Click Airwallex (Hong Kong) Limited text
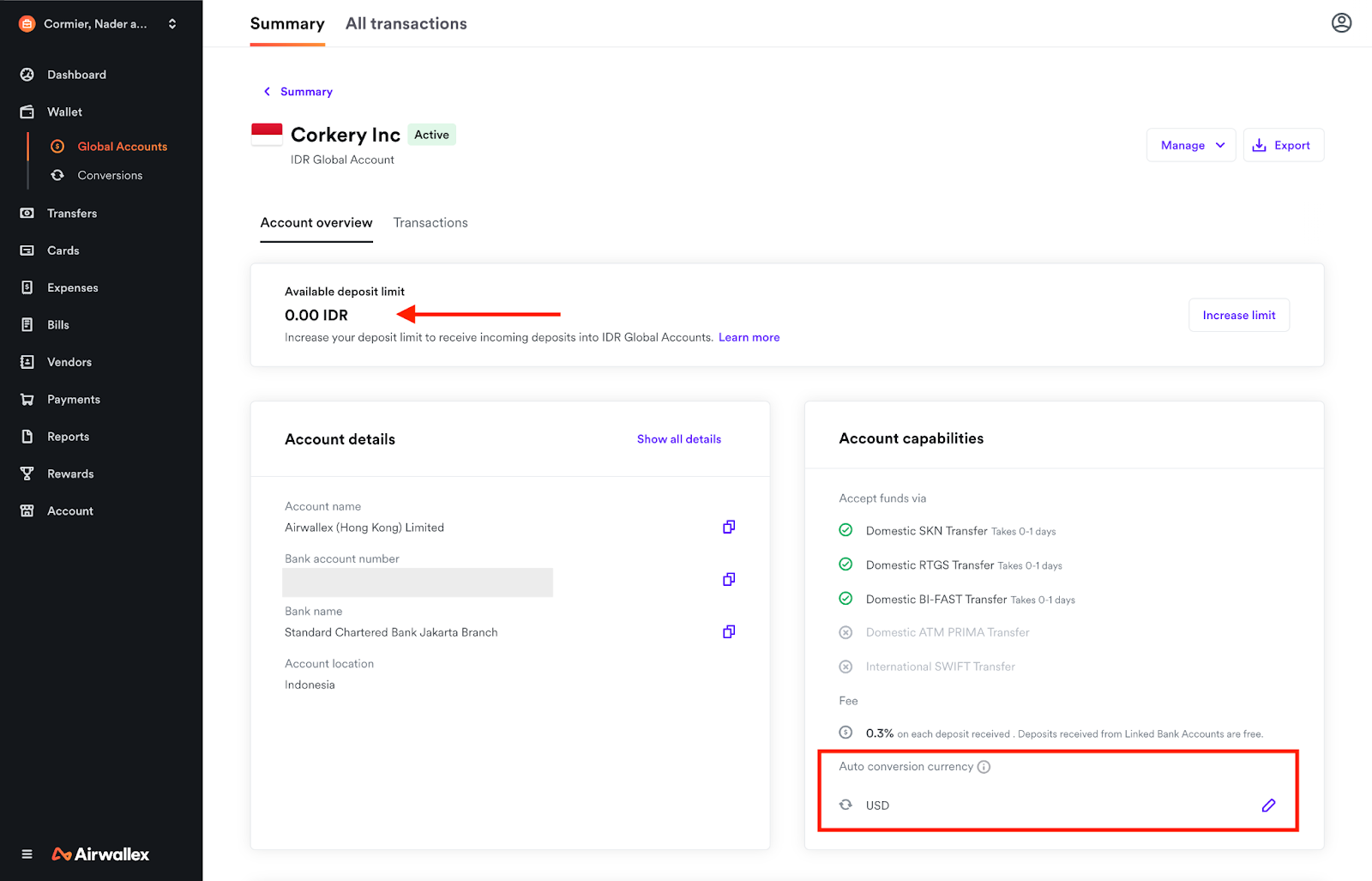The height and width of the screenshot is (881, 1372). 364,528
